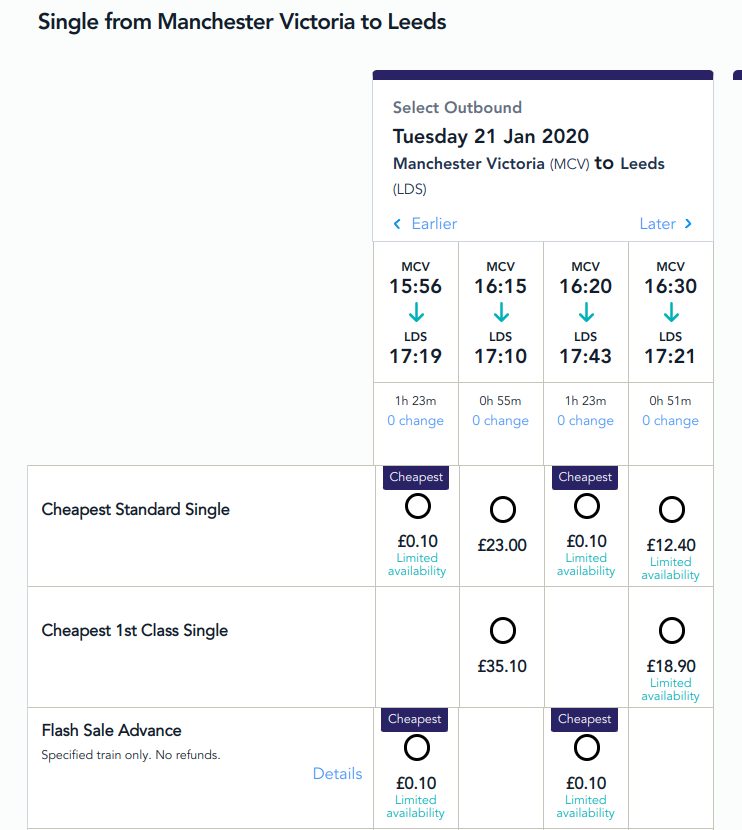Select 15:56 Flash Sale Advance £0.10 fare

[417, 748]
